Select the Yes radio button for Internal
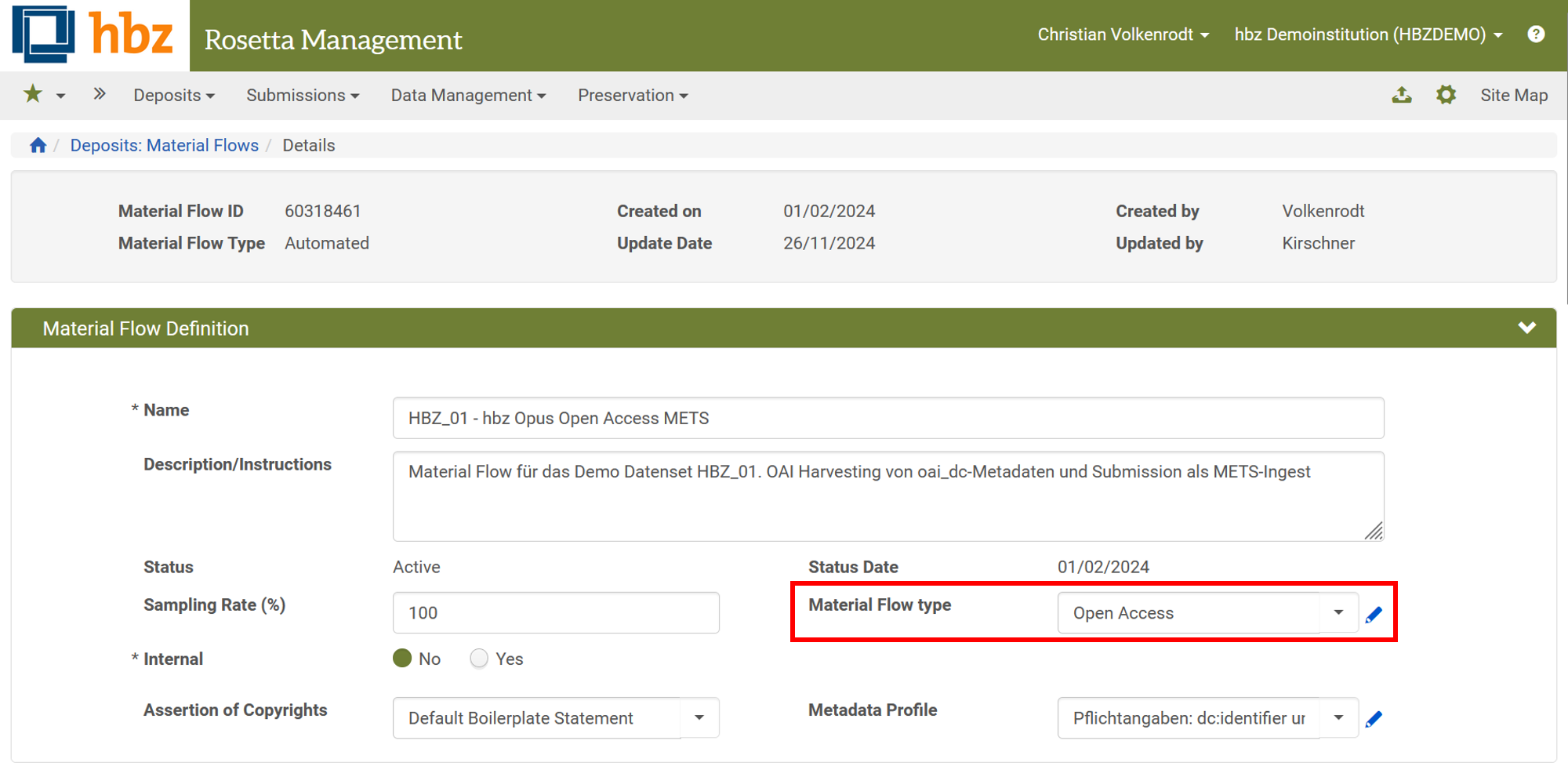1568x766 pixels. click(x=478, y=659)
